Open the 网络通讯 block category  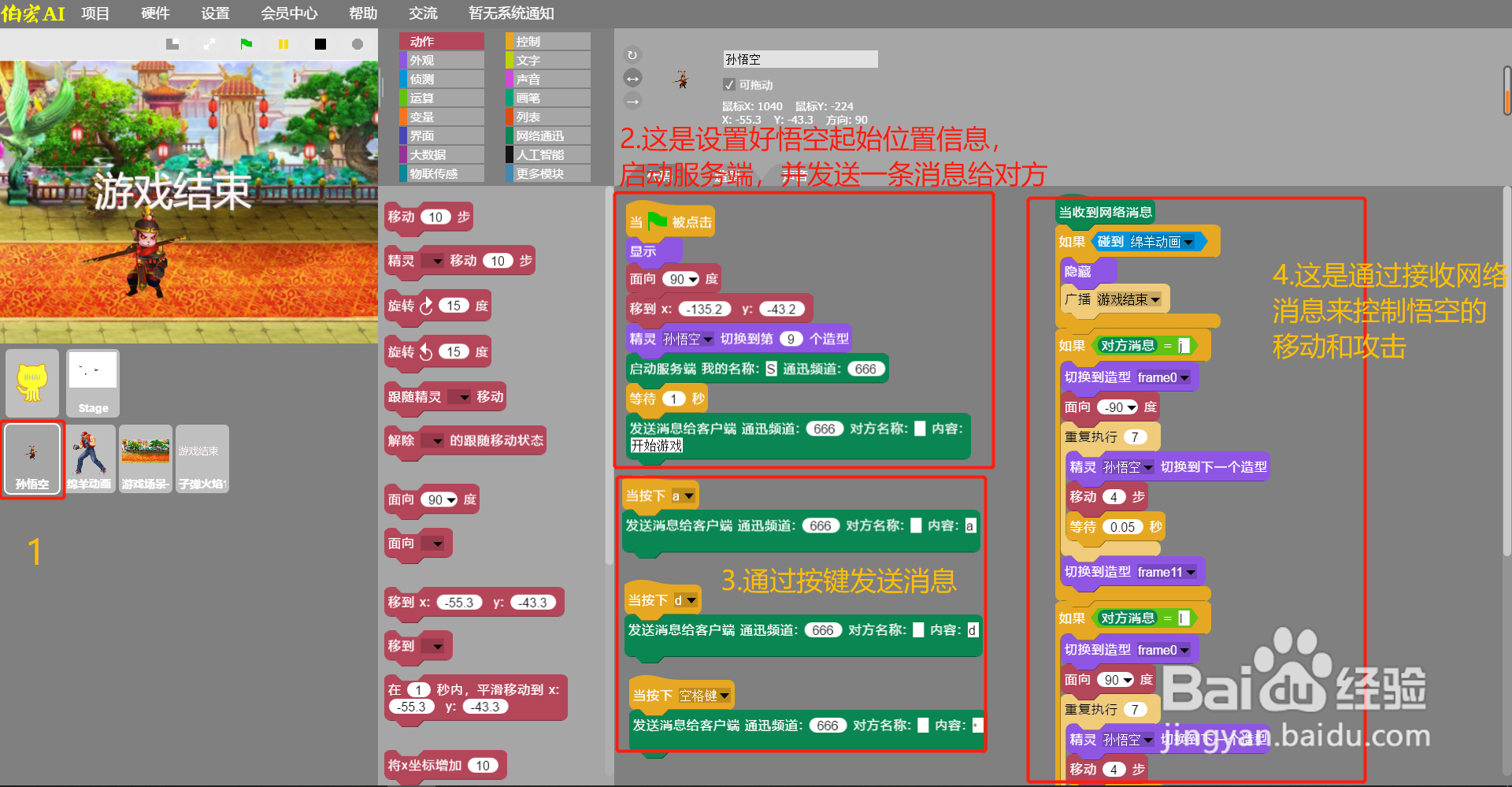click(548, 135)
